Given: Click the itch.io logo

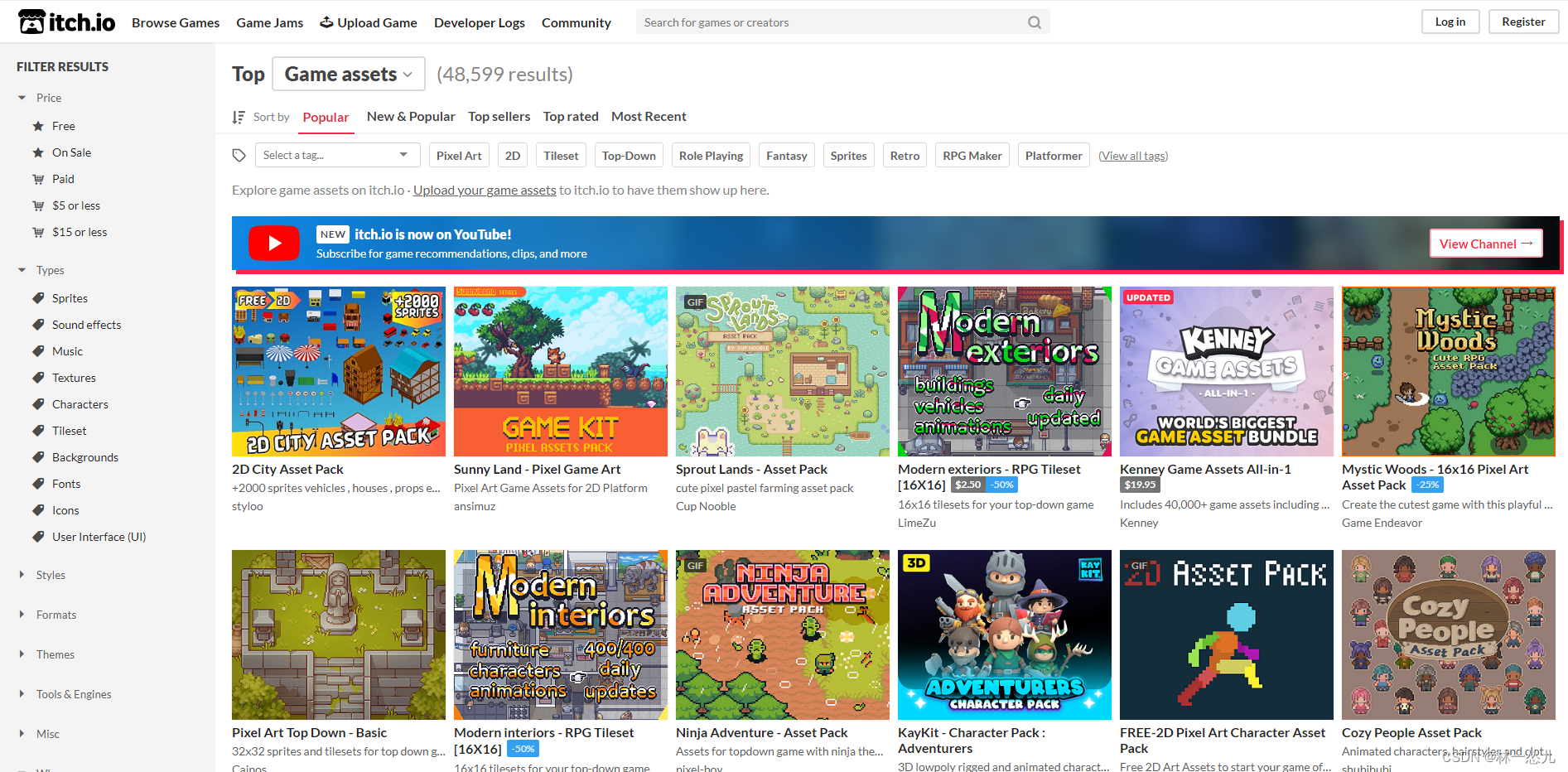Looking at the screenshot, I should [x=66, y=22].
